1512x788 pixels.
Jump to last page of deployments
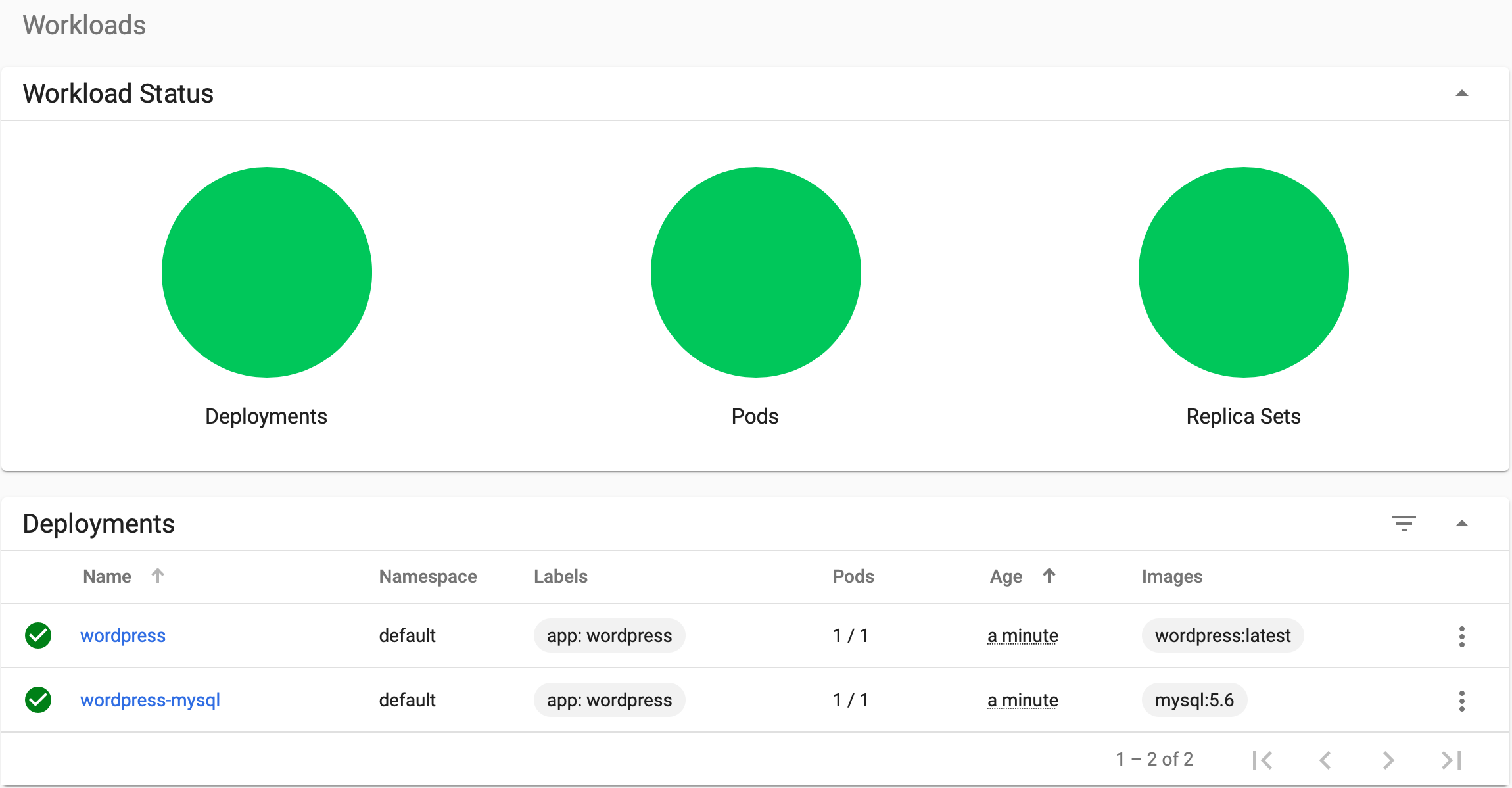click(1451, 760)
